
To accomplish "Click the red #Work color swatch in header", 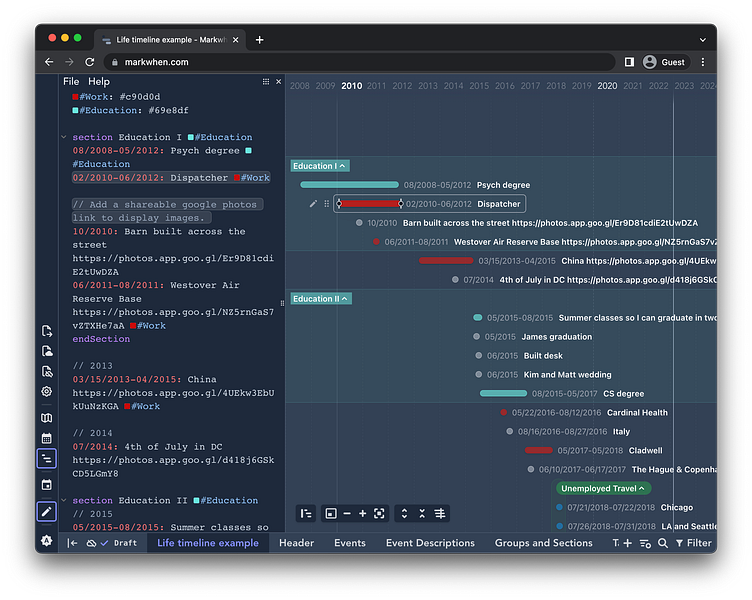I will tap(75, 97).
